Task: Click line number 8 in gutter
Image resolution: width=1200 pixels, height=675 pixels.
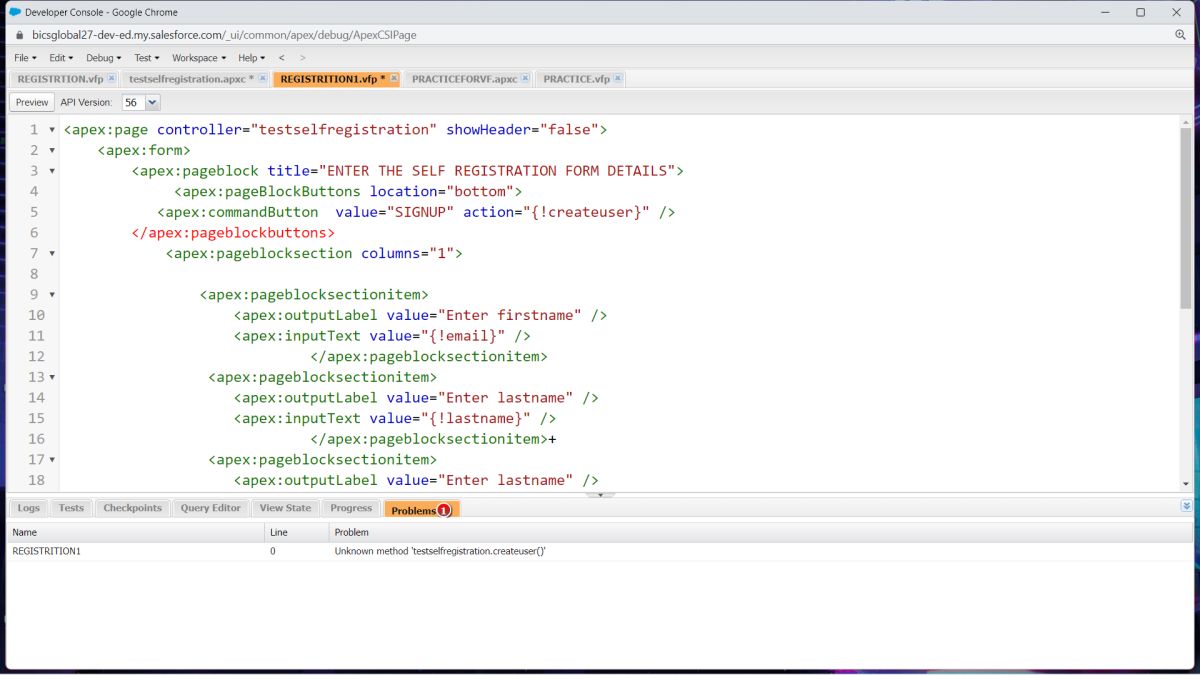Action: (x=35, y=274)
